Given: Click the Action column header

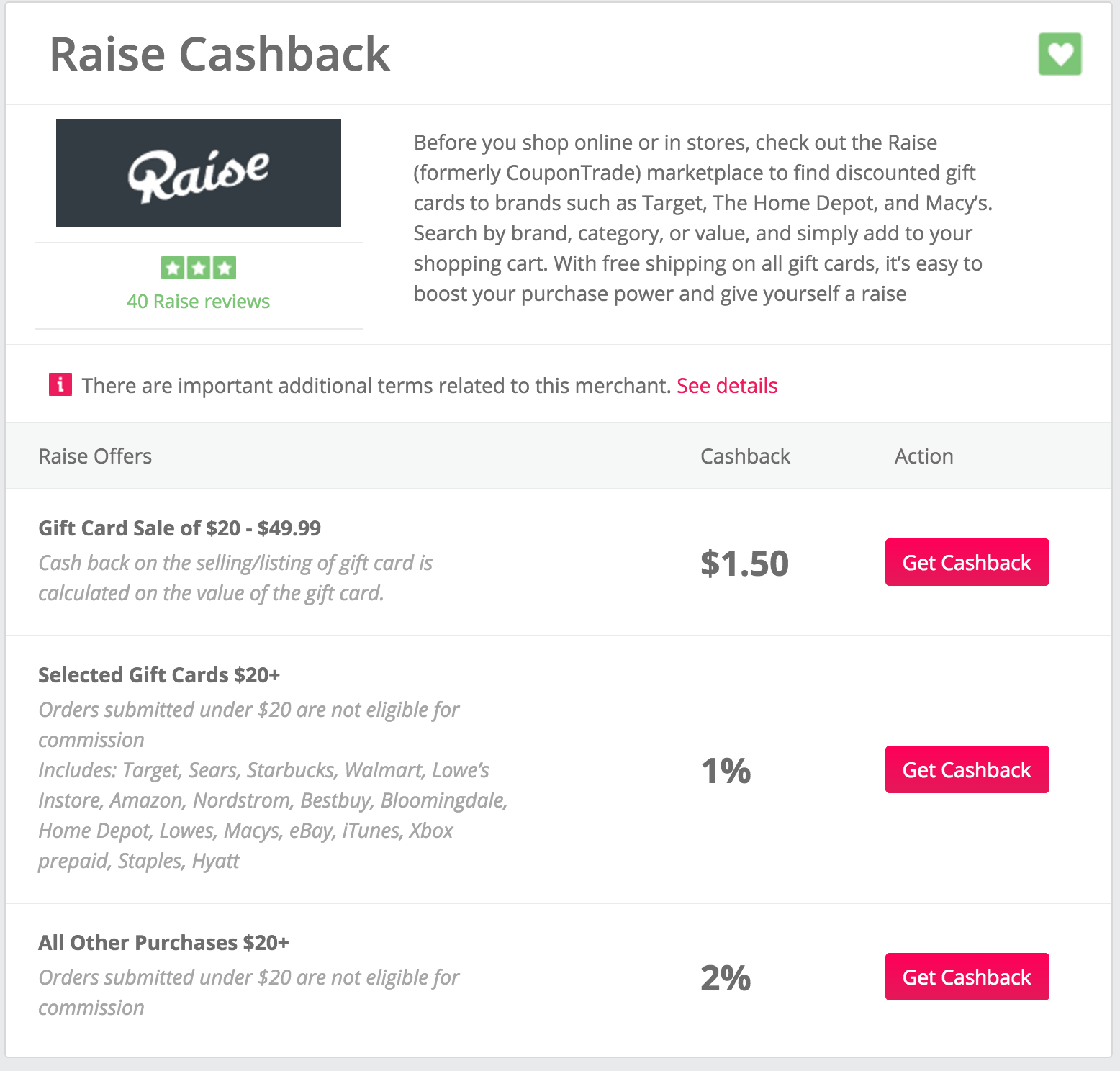Looking at the screenshot, I should coord(923,456).
